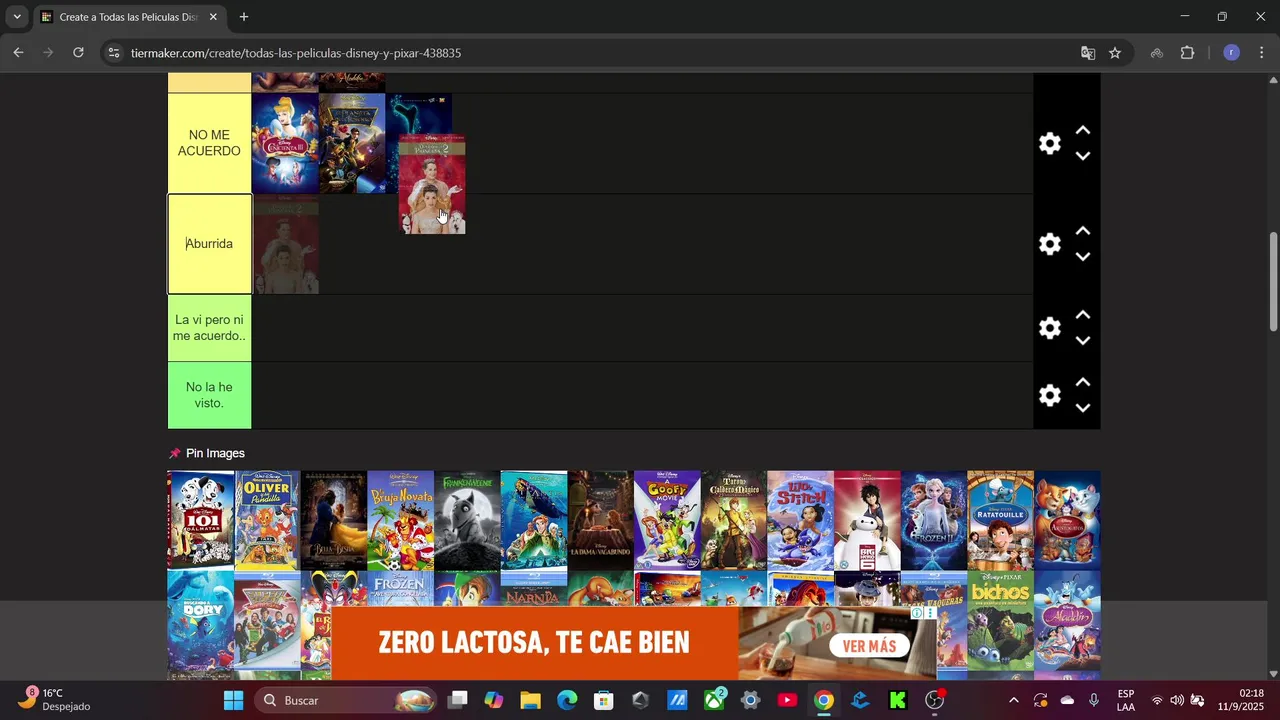
Task: Select the 101 Dálmatas poster
Action: tap(200, 520)
